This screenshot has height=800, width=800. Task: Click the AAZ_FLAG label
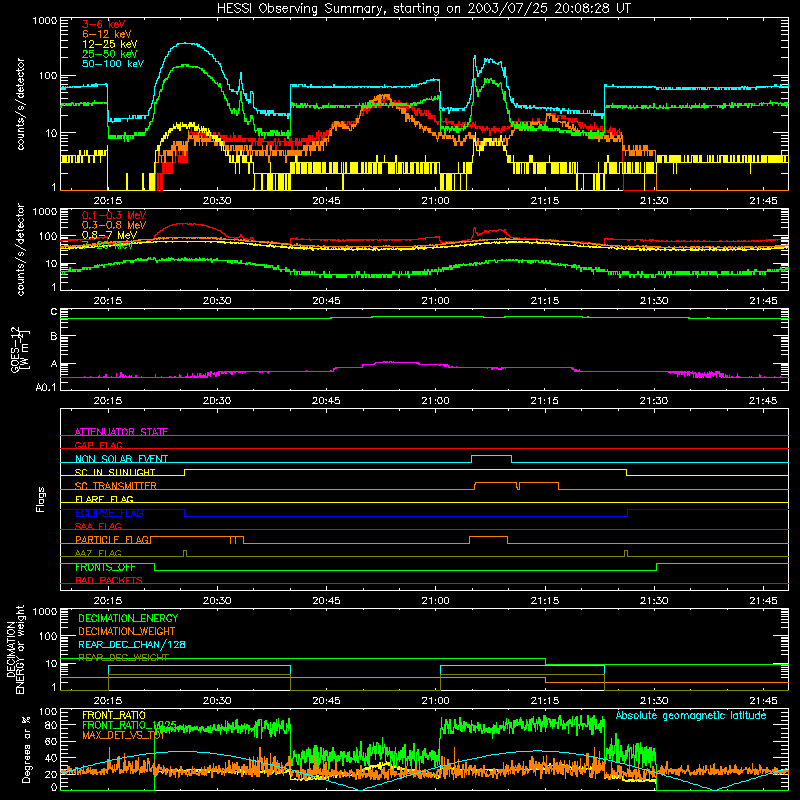[x=98, y=553]
